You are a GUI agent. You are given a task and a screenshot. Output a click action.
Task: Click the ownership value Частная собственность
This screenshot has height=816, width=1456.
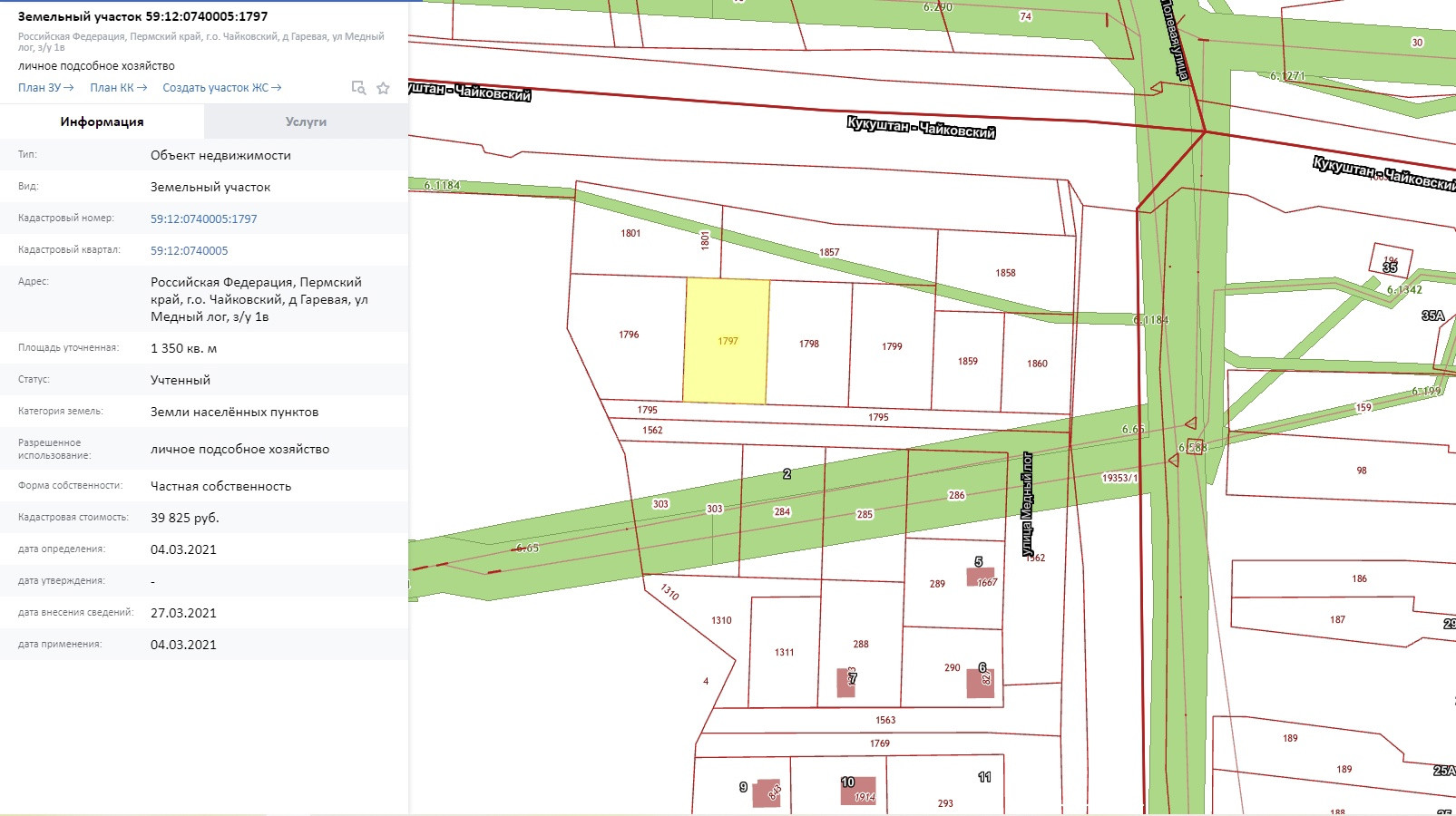point(221,486)
